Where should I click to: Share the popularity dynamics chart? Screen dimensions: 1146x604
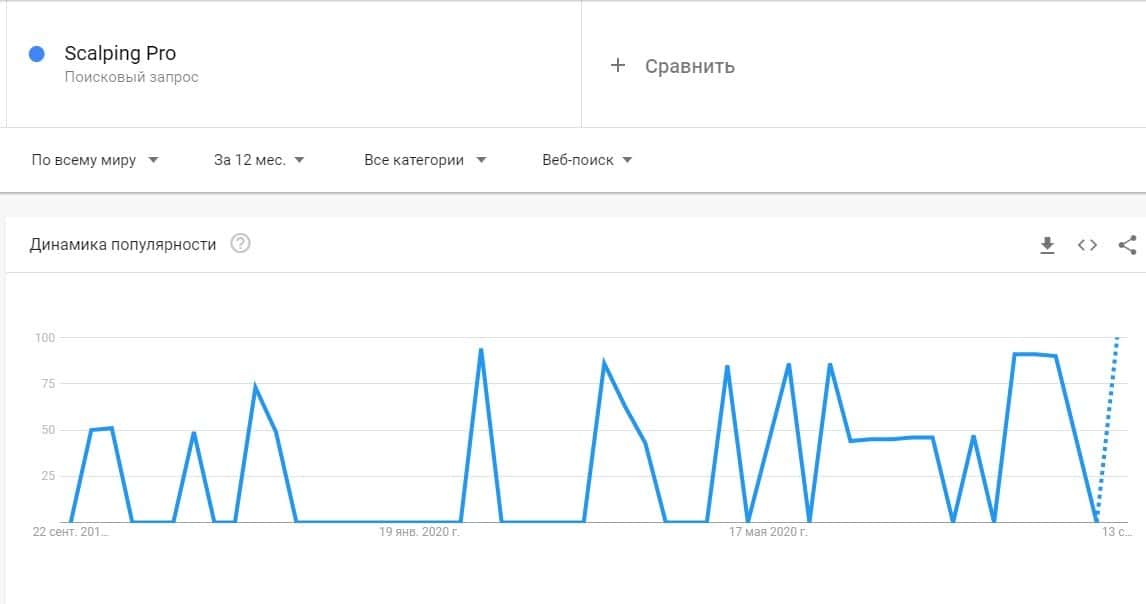[1127, 245]
